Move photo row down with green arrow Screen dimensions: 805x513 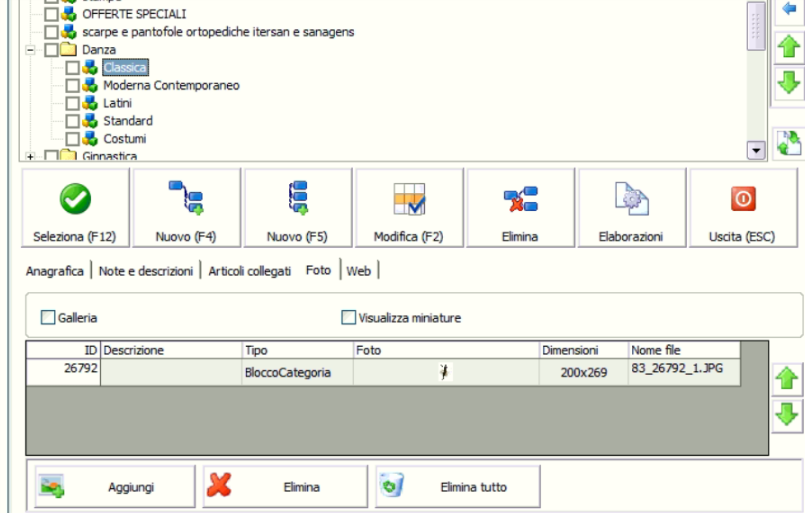(787, 414)
